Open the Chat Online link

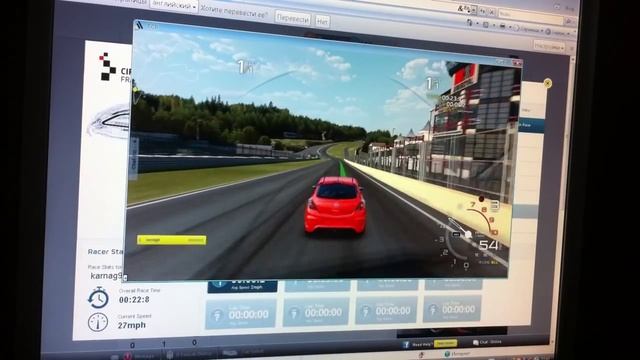(487, 342)
